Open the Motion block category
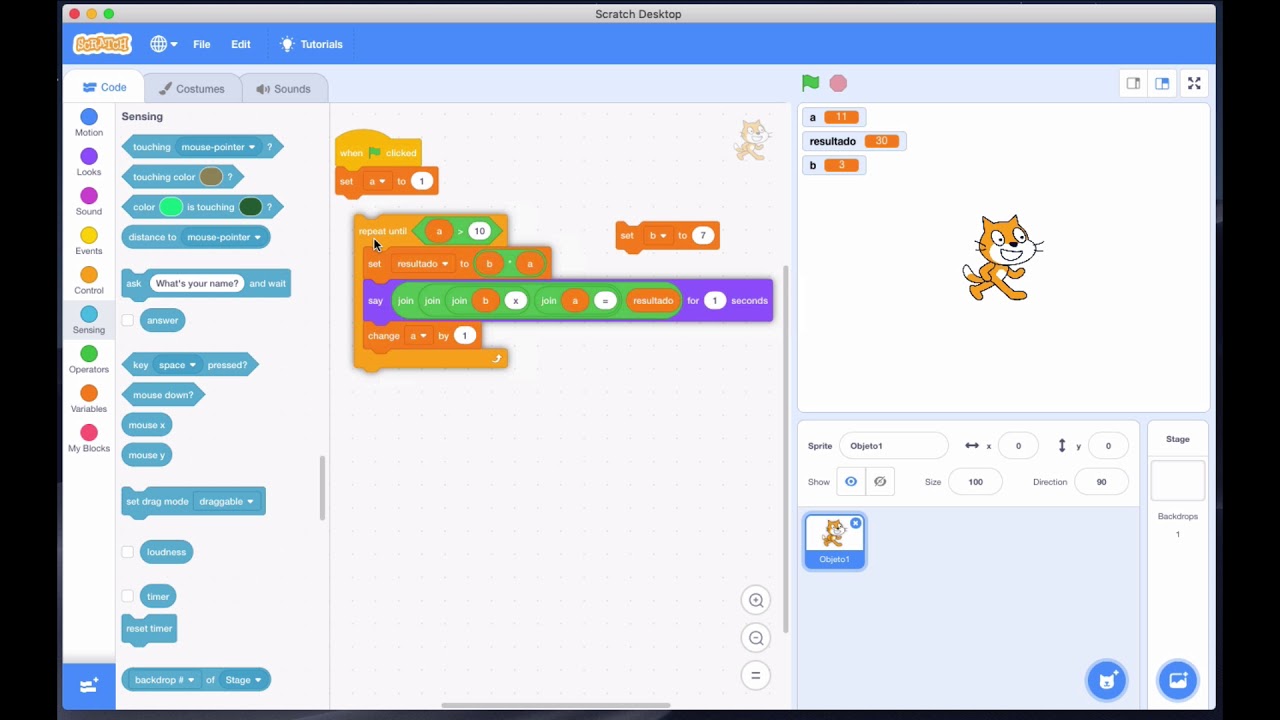The image size is (1280, 720). click(89, 123)
